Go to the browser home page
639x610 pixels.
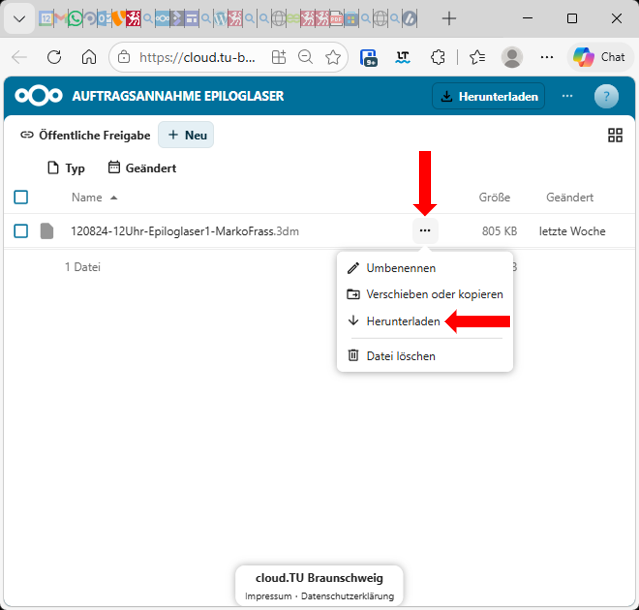click(x=89, y=57)
